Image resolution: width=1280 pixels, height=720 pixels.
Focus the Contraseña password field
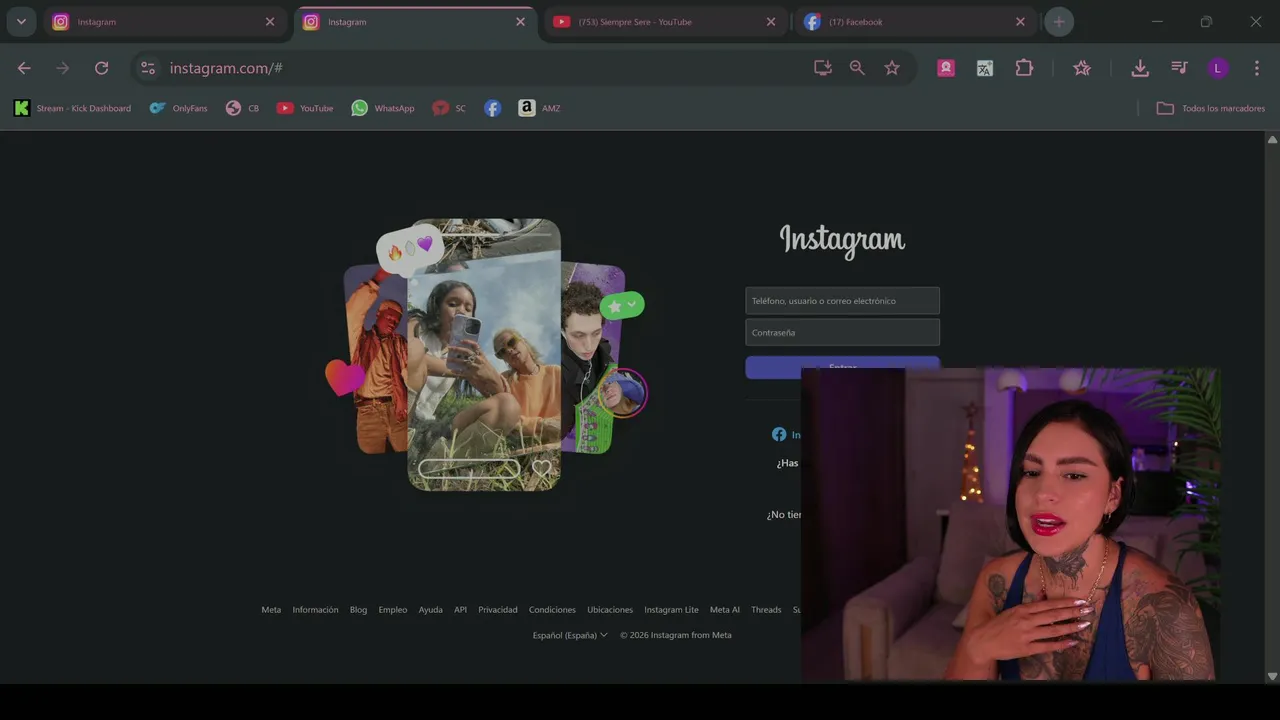842,333
